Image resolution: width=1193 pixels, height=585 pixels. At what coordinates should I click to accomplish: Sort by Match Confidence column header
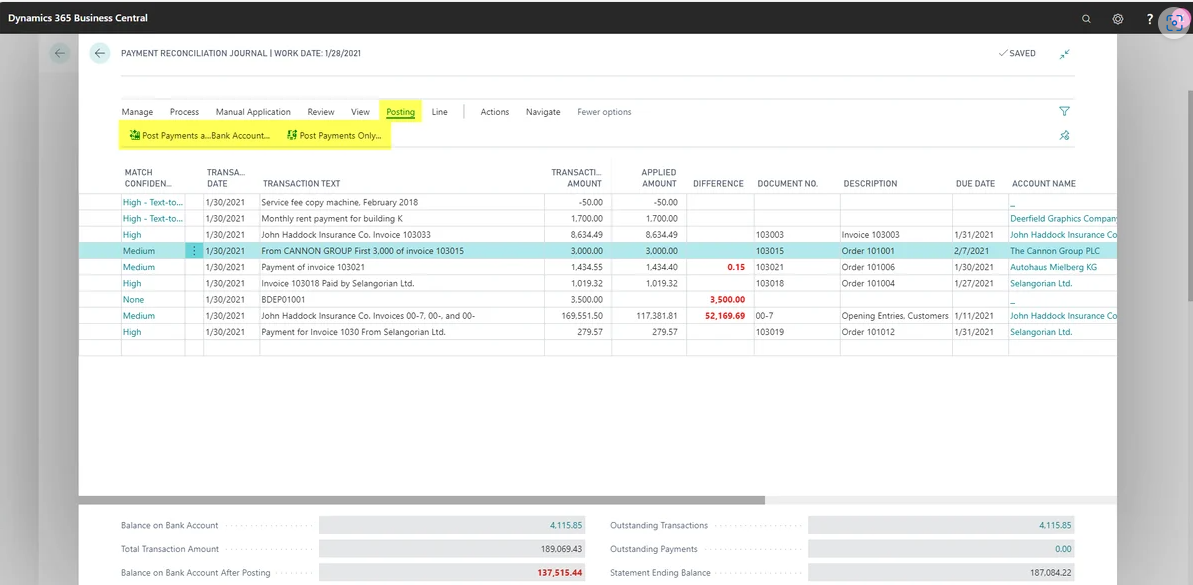(x=148, y=178)
